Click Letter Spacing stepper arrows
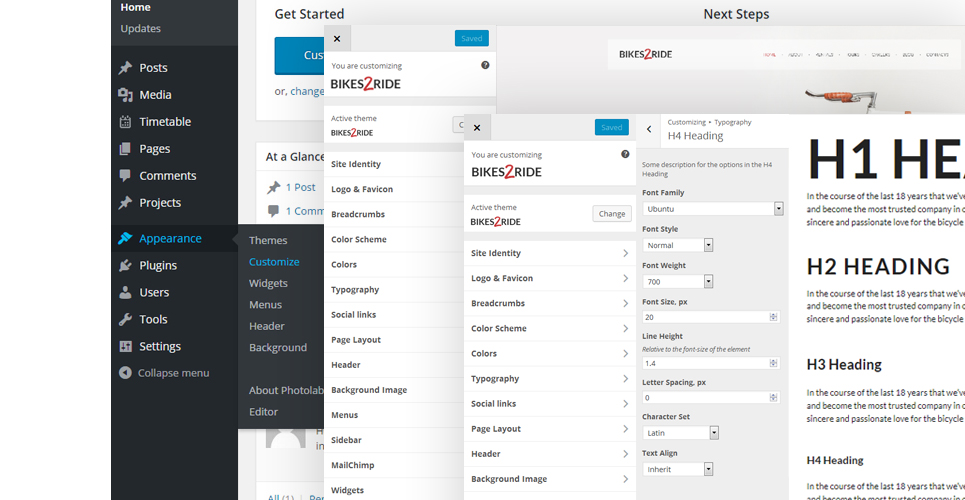The width and height of the screenshot is (965, 500). pos(773,398)
